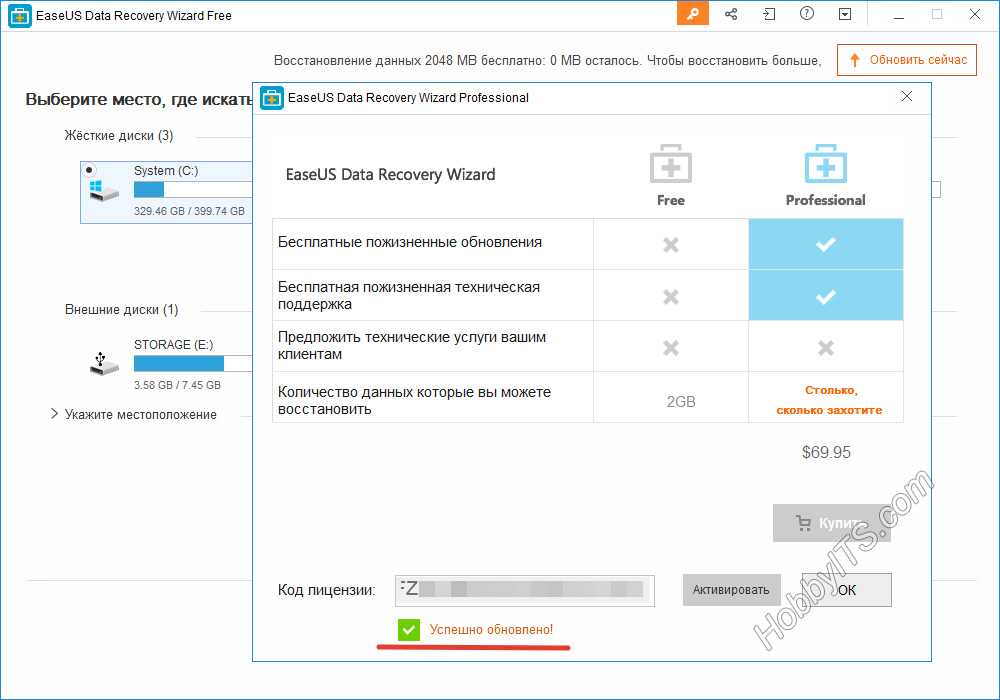The width and height of the screenshot is (1000, 700).
Task: Click the STORAGE (E:) USB drive icon
Action: (x=103, y=364)
